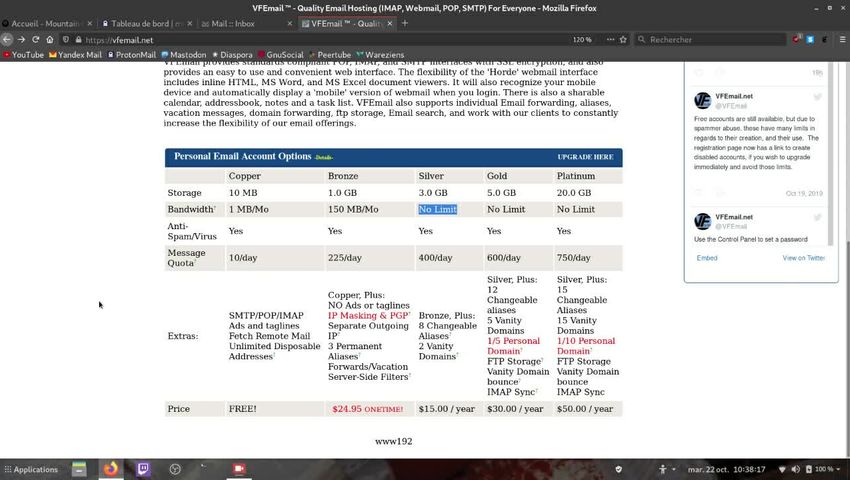
Task: Close the Accueil - Mountain tab
Action: tap(89, 23)
